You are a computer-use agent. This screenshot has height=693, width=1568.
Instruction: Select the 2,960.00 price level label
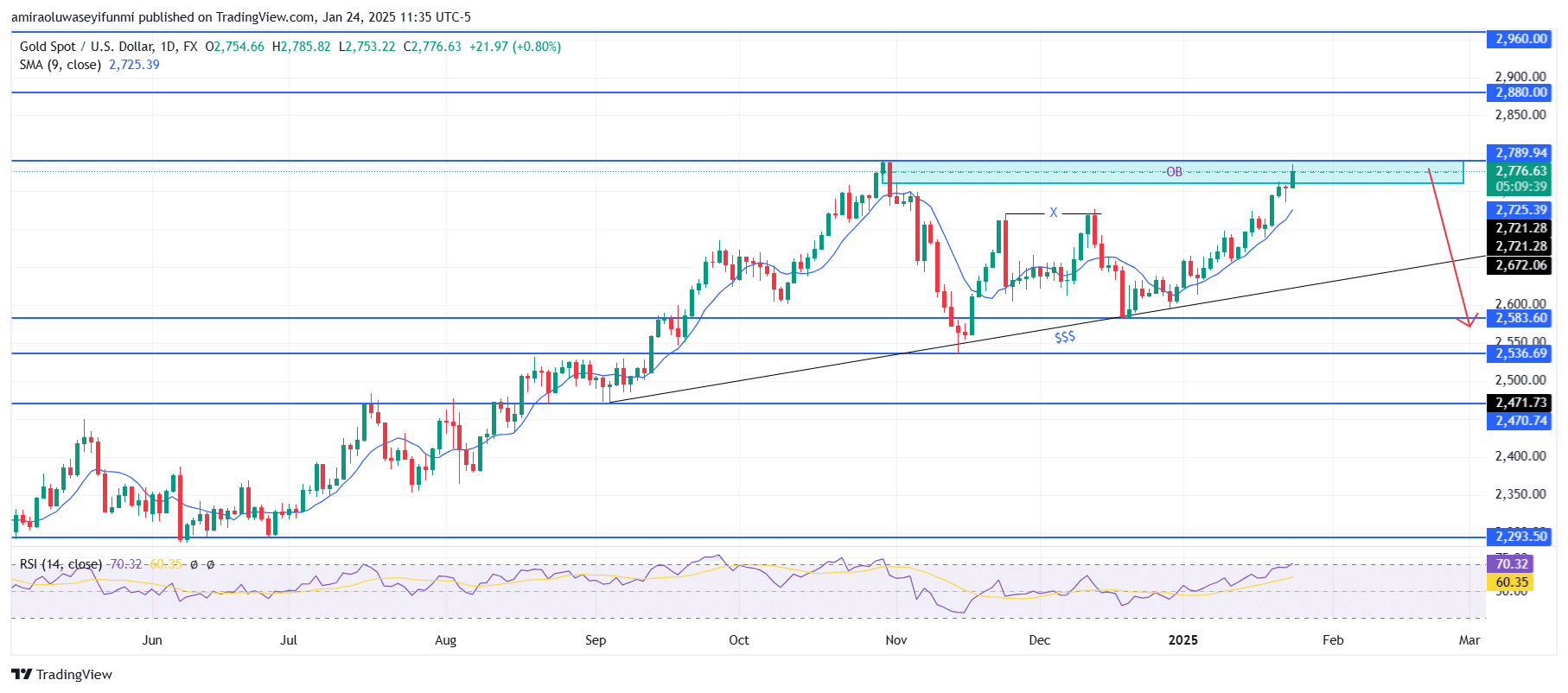tap(1520, 39)
